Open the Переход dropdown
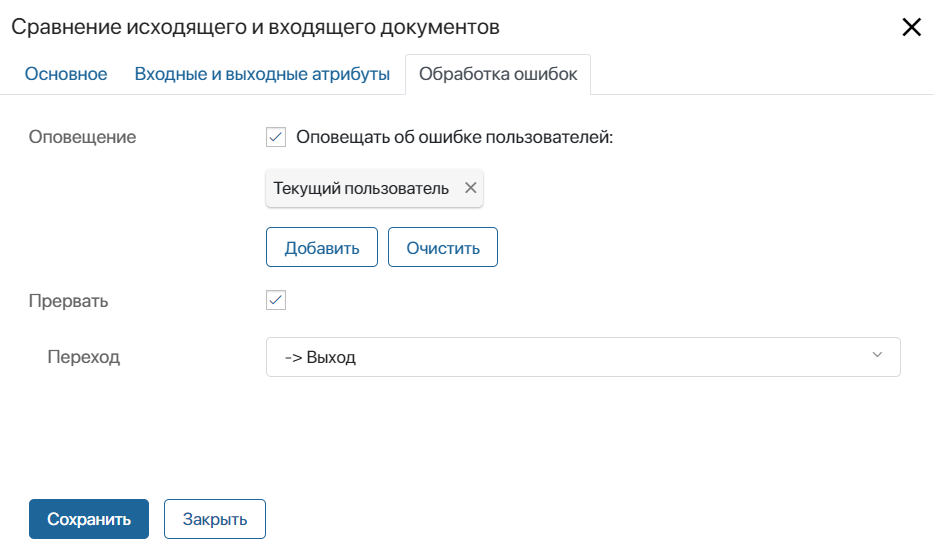The image size is (934, 546). pyautogui.click(x=583, y=357)
